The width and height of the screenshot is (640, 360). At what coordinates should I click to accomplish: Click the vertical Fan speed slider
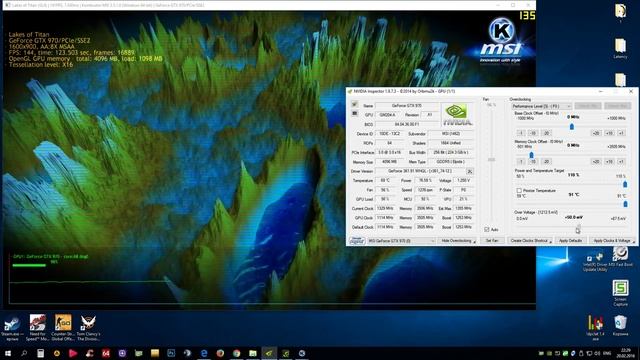pyautogui.click(x=491, y=160)
